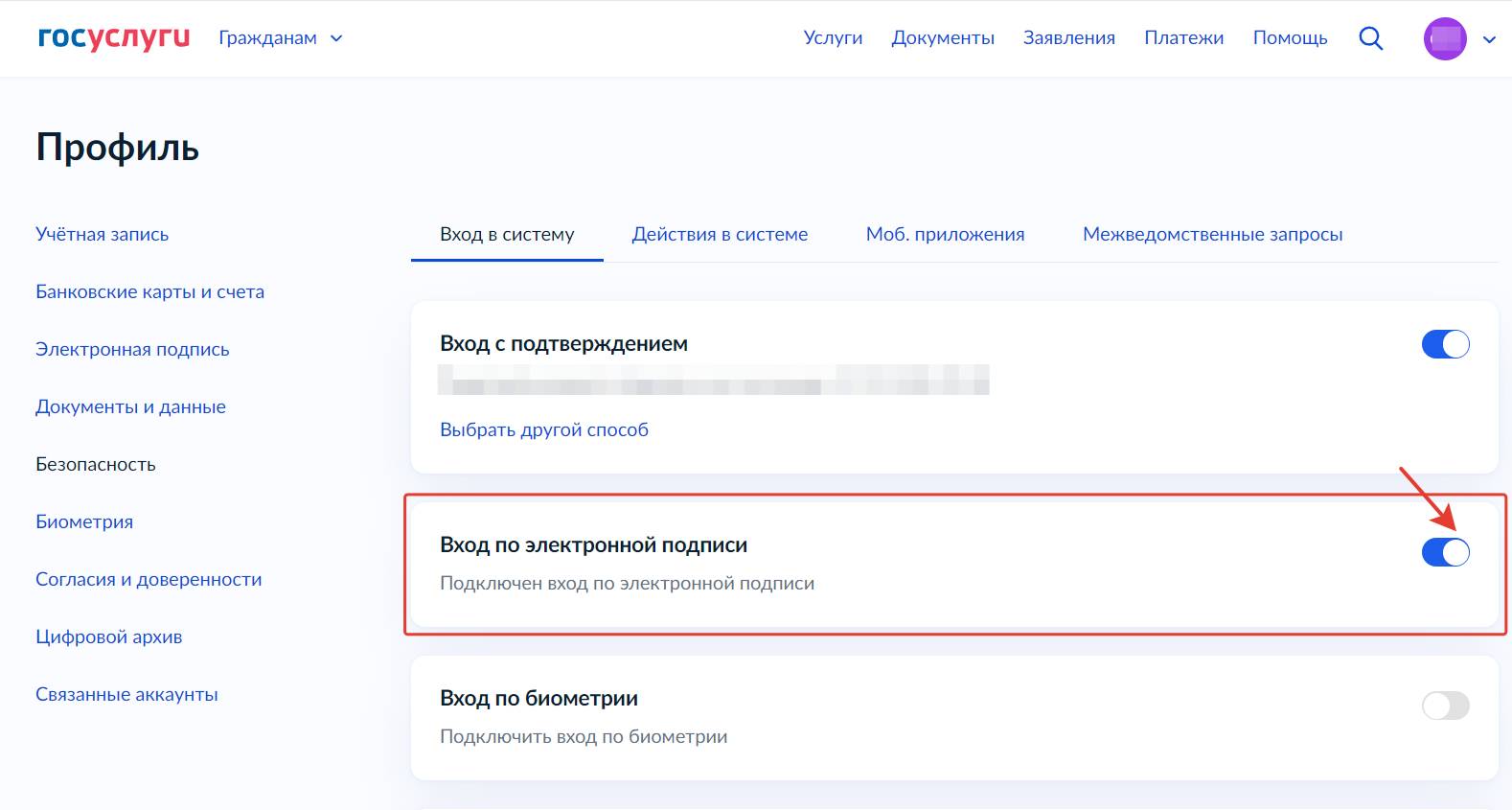Open the Моб. приложения tab
The image size is (1512, 810).
pyautogui.click(x=945, y=234)
